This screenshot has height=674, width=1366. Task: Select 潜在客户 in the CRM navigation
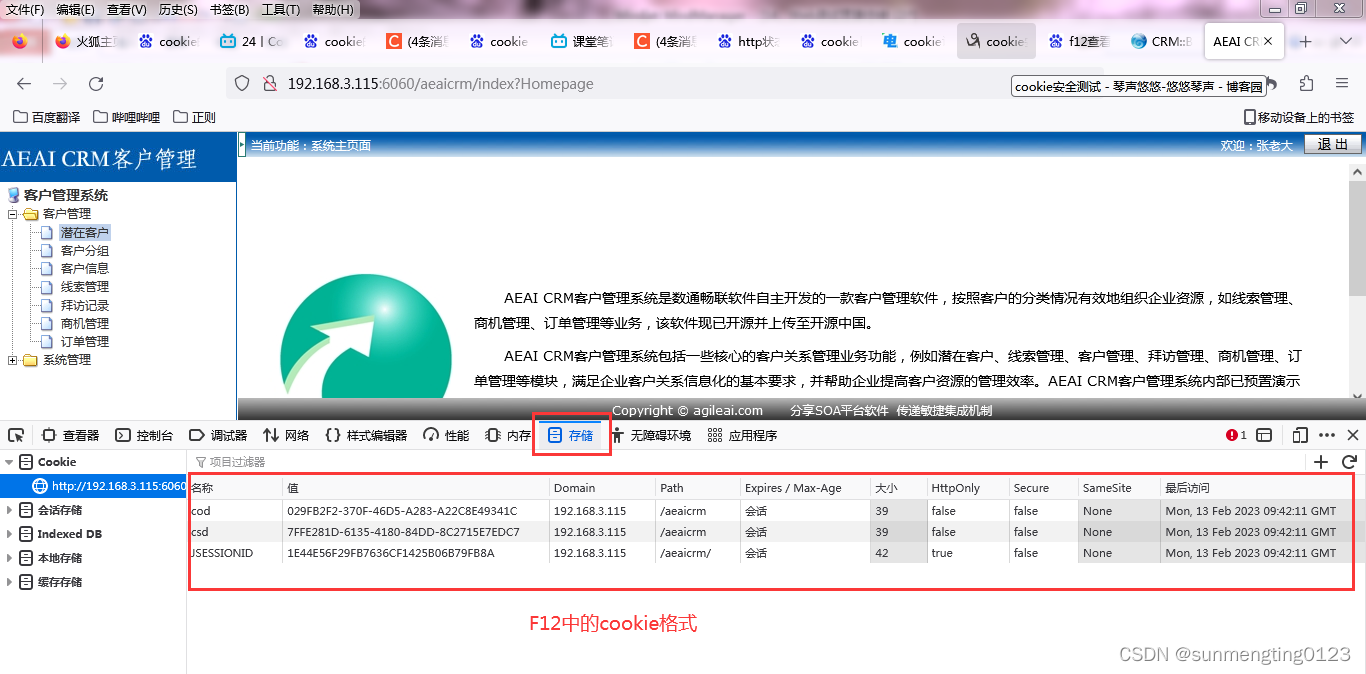click(84, 231)
